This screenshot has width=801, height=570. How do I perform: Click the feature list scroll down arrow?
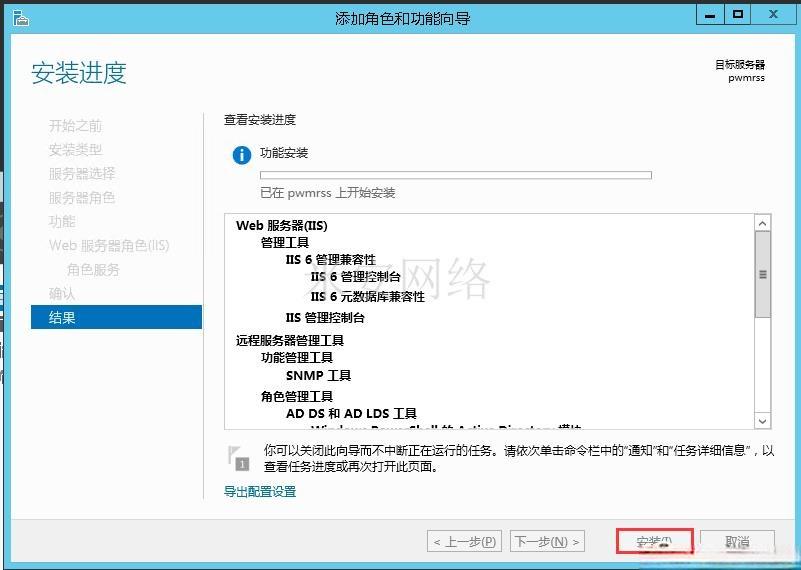click(763, 421)
